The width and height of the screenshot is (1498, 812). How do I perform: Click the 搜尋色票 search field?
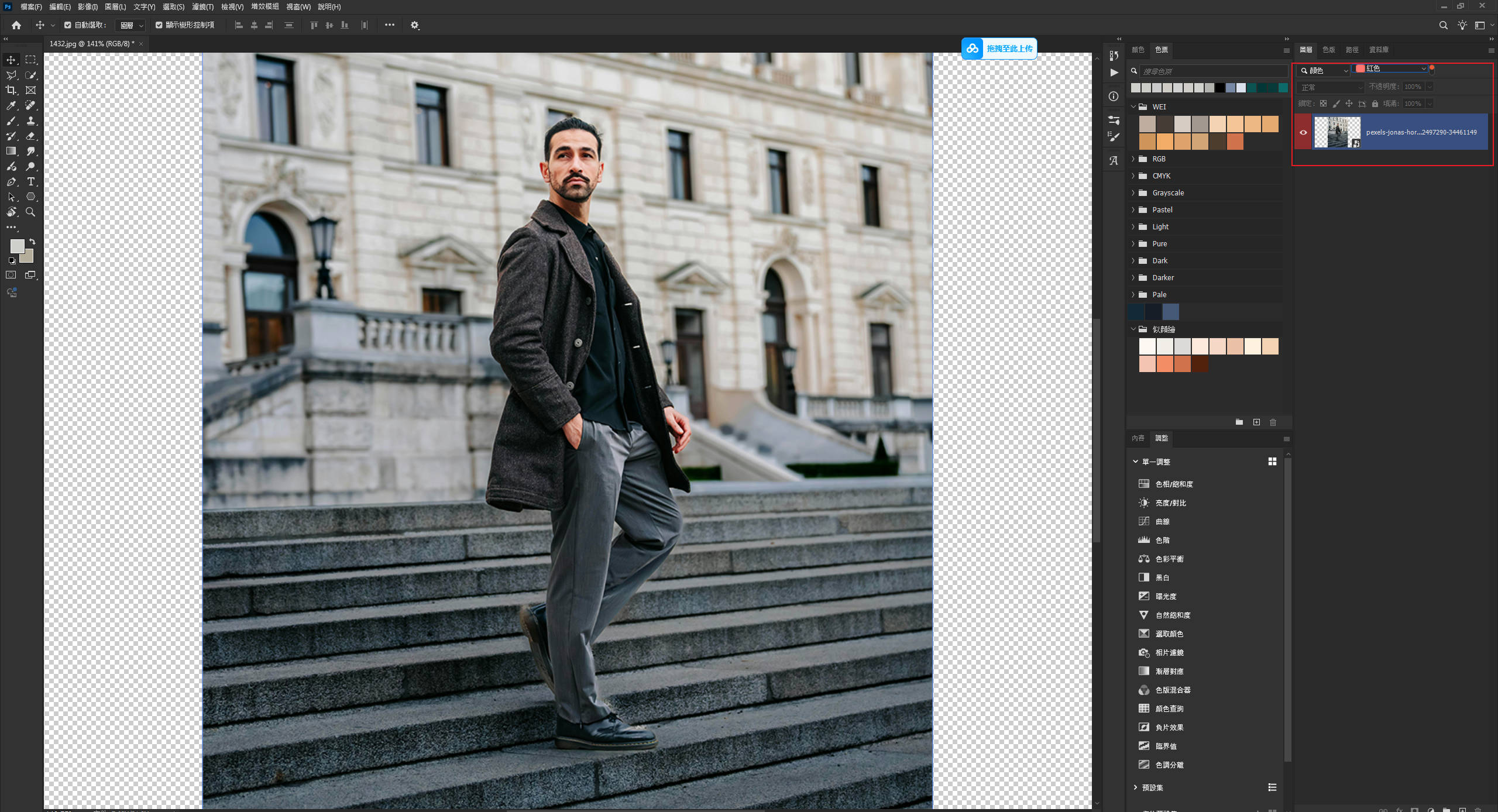click(x=1214, y=71)
